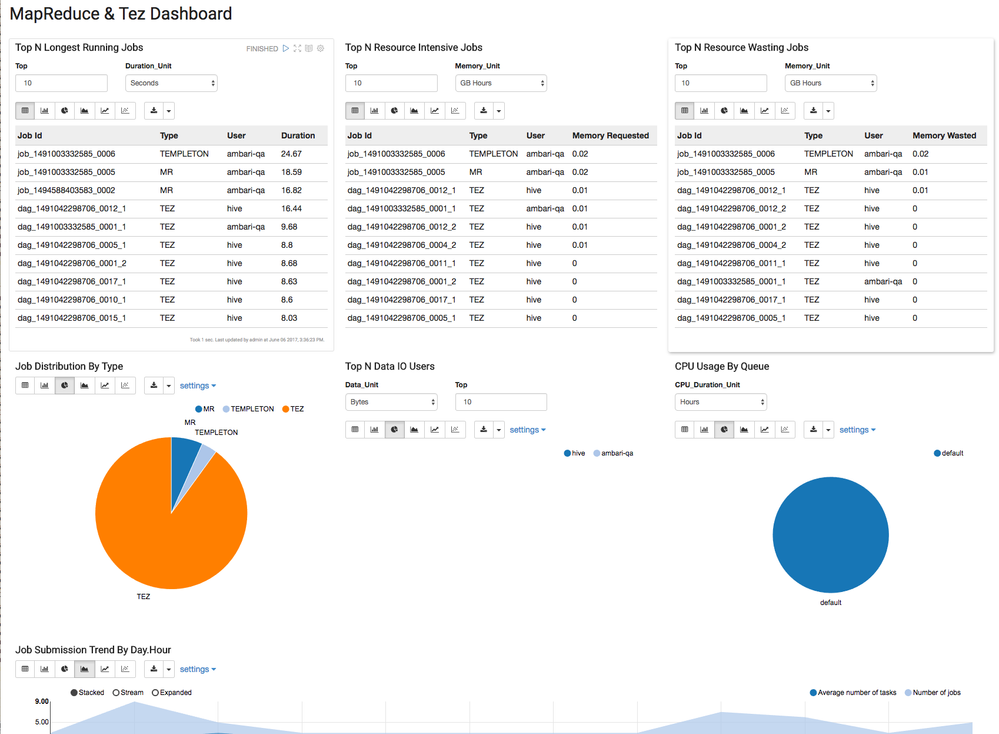Download data from Job Distribution By Type
The height and width of the screenshot is (734, 999).
(x=154, y=385)
